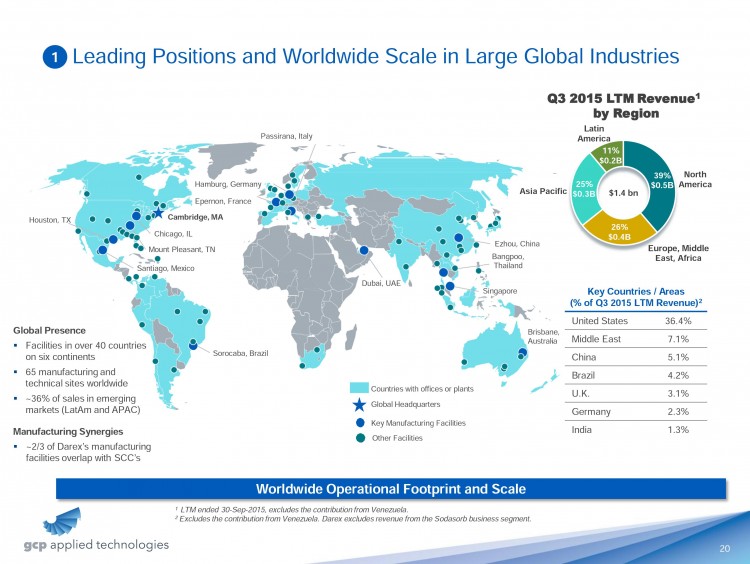The image size is (750, 564).
Task: Click the Global Headquarters star in legend
Action: click(x=358, y=405)
